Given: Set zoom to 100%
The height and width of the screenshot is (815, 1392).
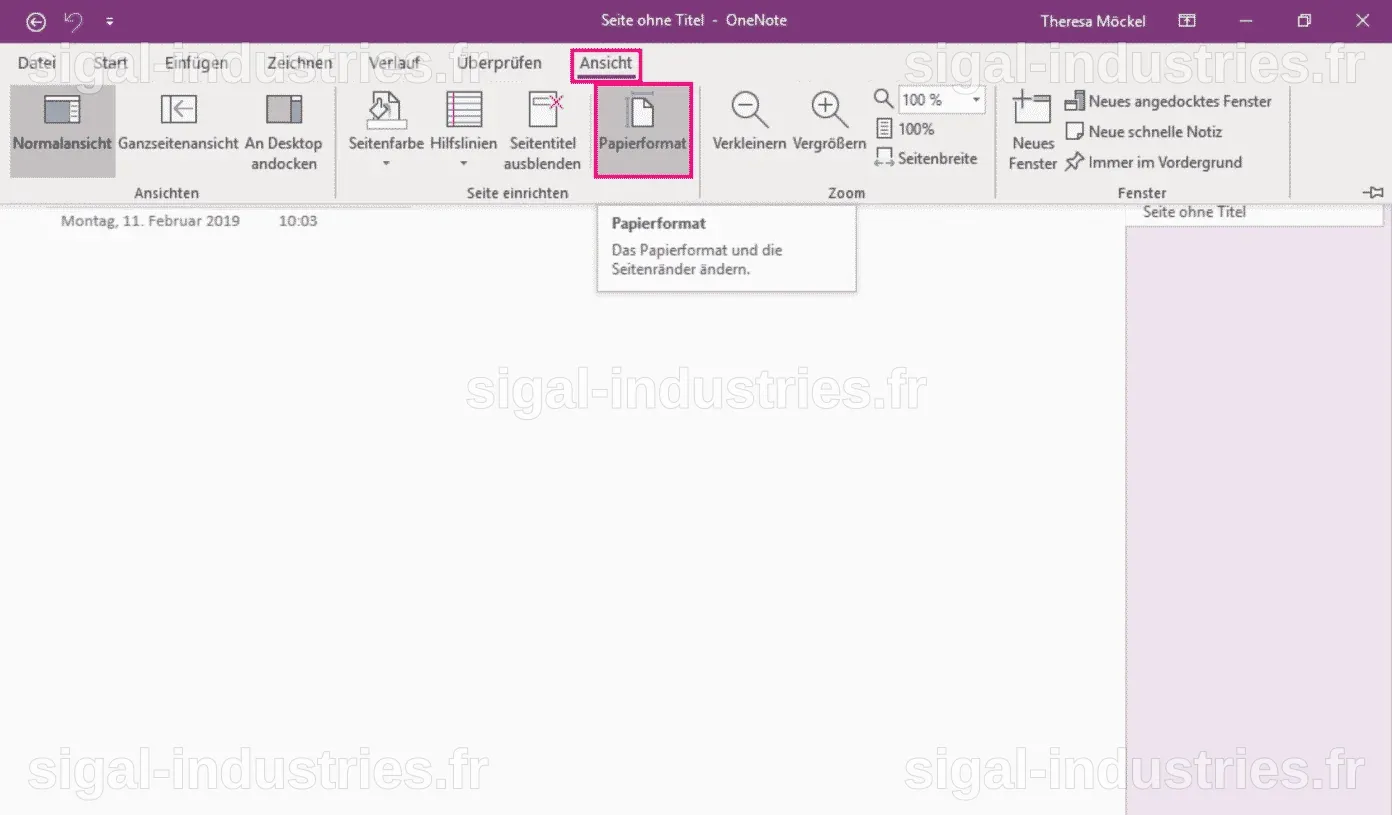Looking at the screenshot, I should [x=905, y=129].
